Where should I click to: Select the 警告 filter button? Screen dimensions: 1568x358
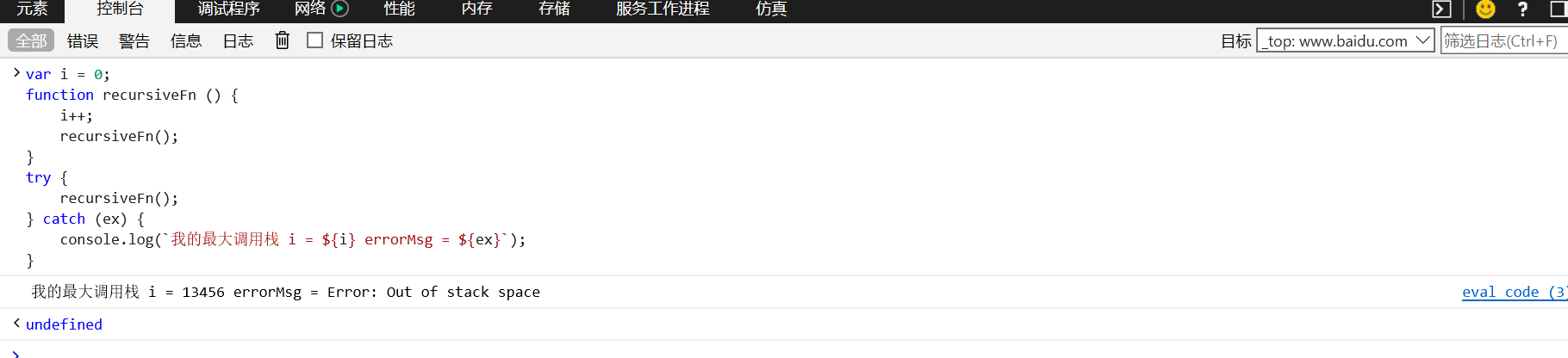[134, 40]
